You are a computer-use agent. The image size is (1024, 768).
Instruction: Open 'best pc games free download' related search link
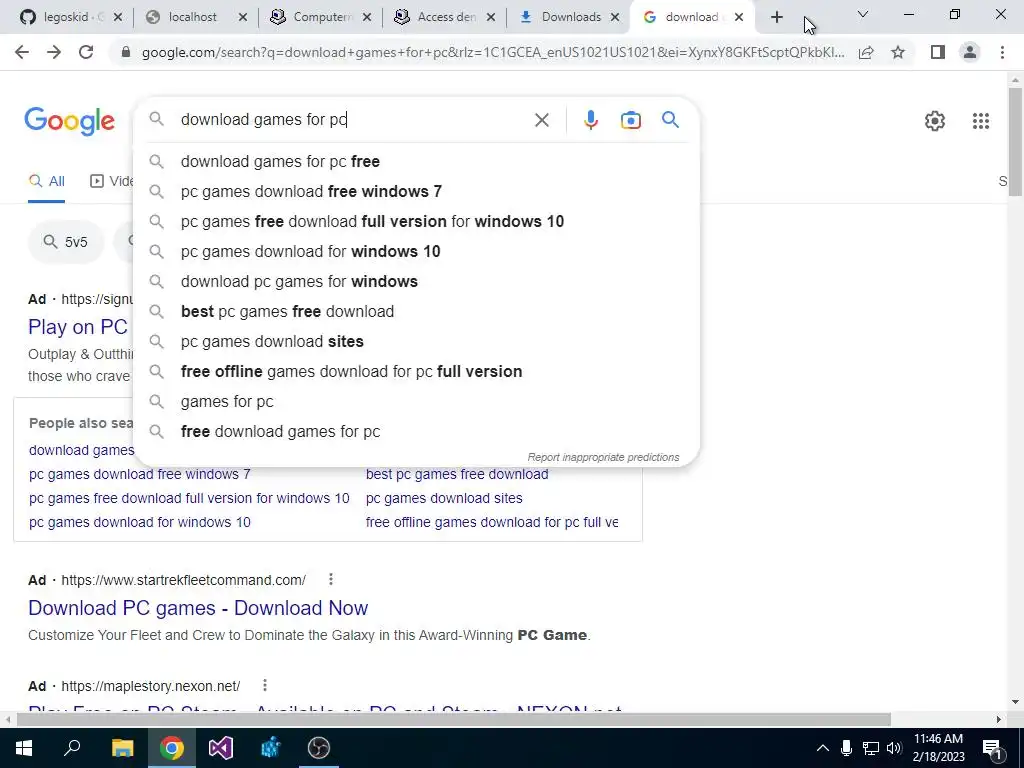(x=457, y=474)
